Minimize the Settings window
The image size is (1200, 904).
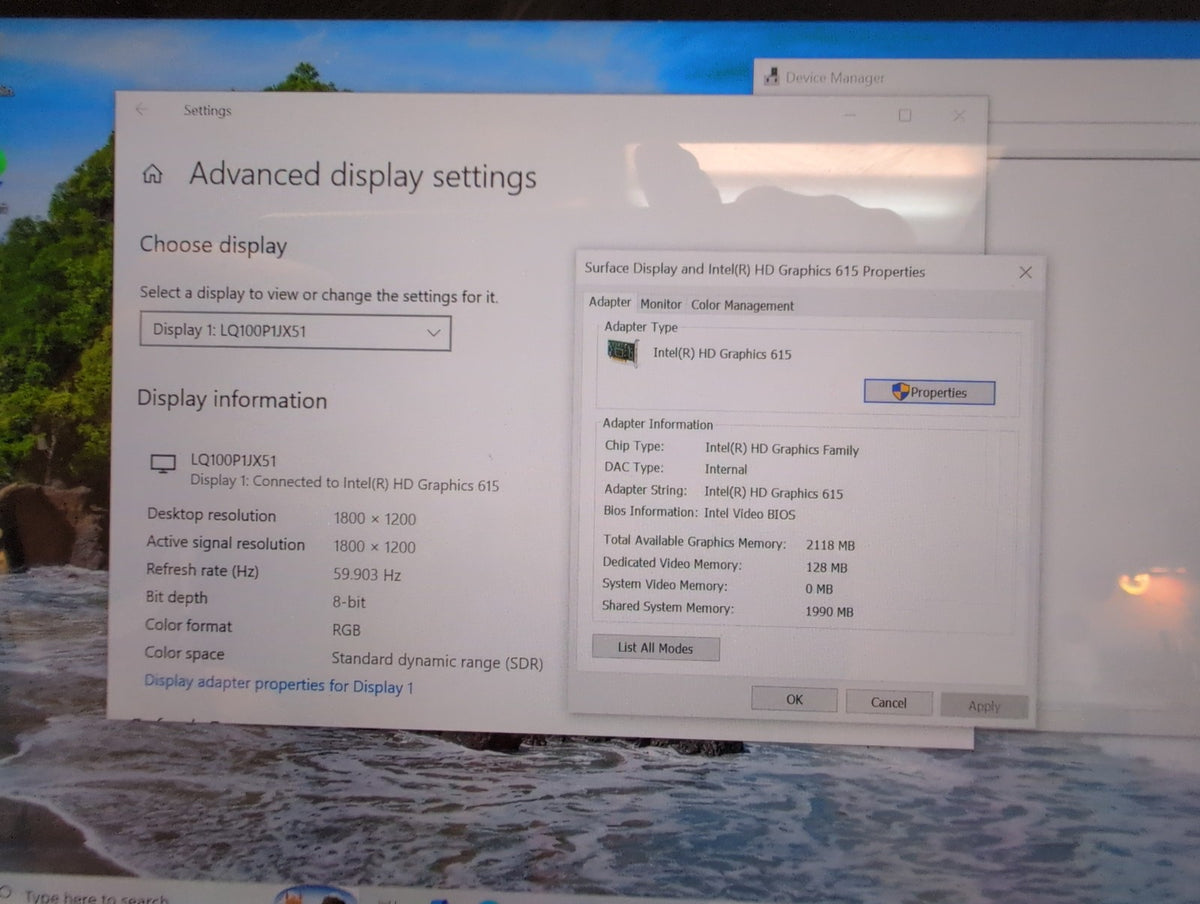tap(850, 116)
